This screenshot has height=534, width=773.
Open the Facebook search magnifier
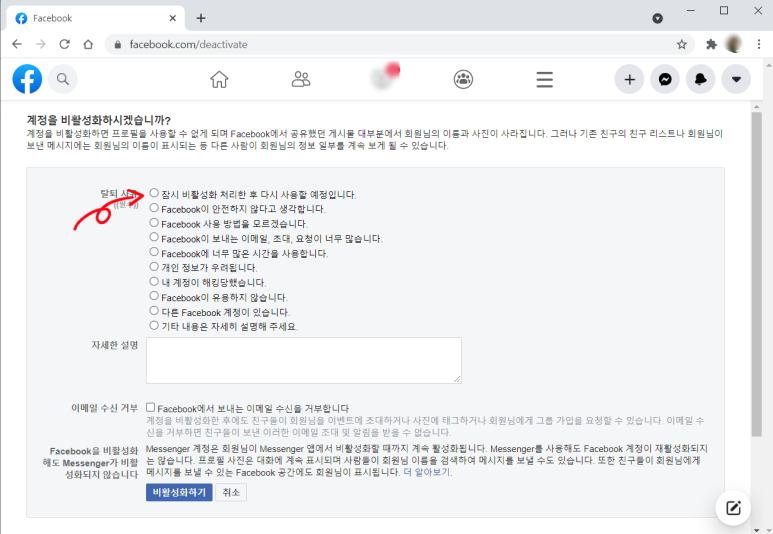click(x=63, y=79)
